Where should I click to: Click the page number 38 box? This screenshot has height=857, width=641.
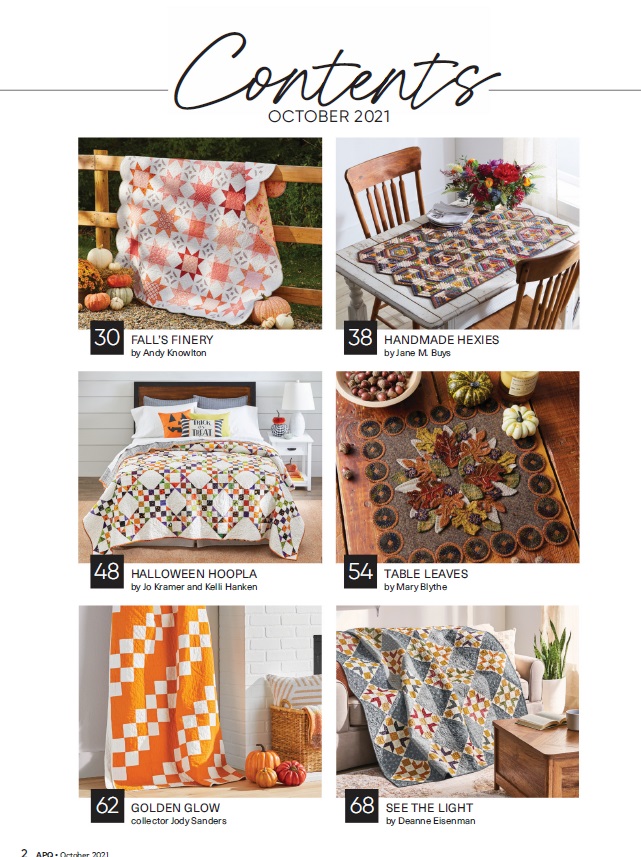[x=361, y=338]
